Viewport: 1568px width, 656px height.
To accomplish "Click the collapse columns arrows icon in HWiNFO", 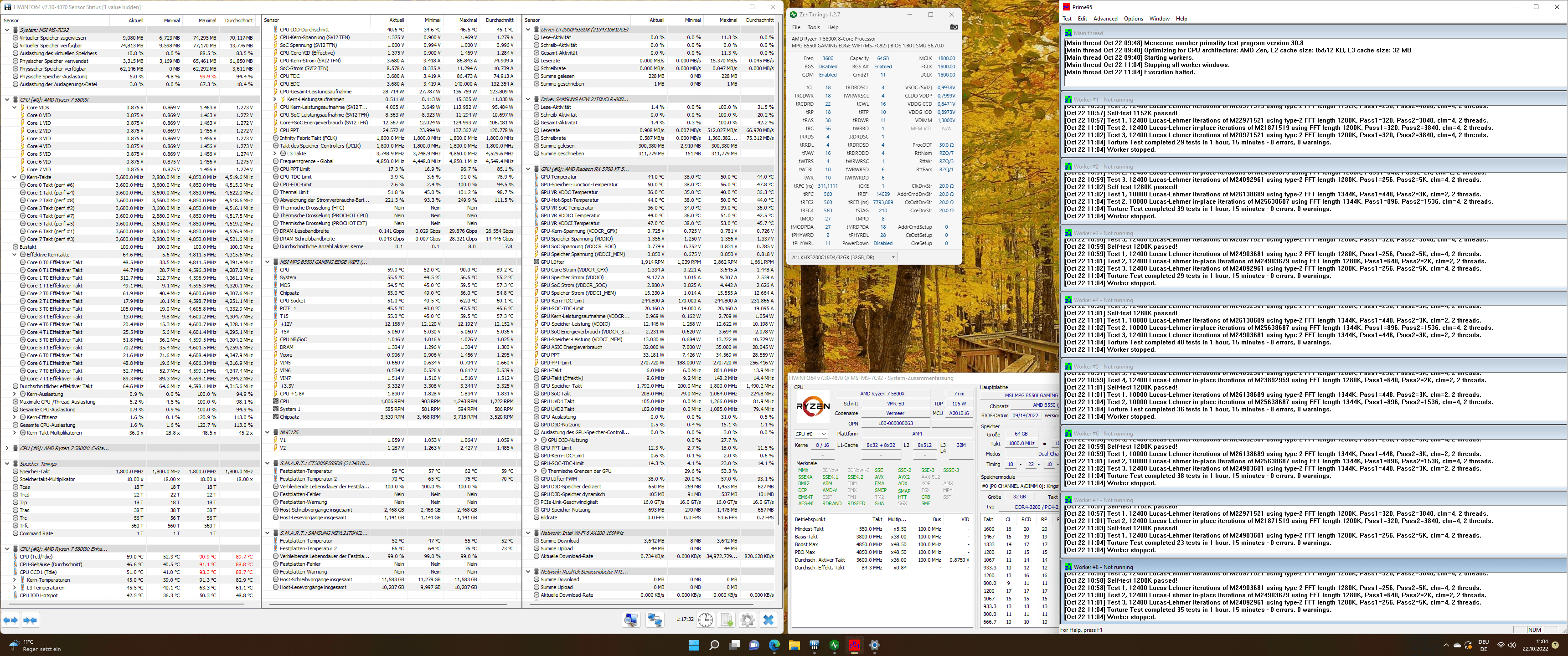I will (x=31, y=620).
